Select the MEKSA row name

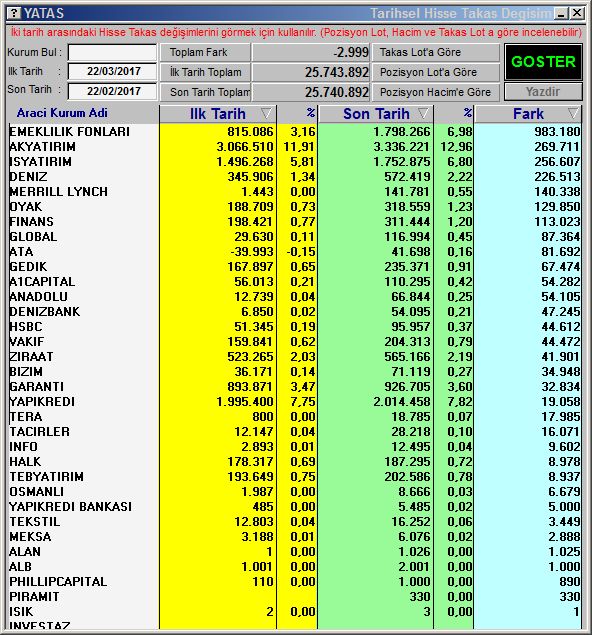coord(30,536)
